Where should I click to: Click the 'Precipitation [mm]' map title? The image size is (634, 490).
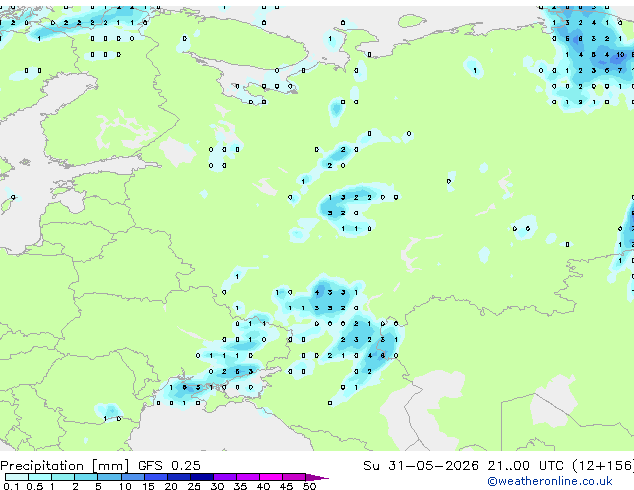pyautogui.click(x=65, y=466)
